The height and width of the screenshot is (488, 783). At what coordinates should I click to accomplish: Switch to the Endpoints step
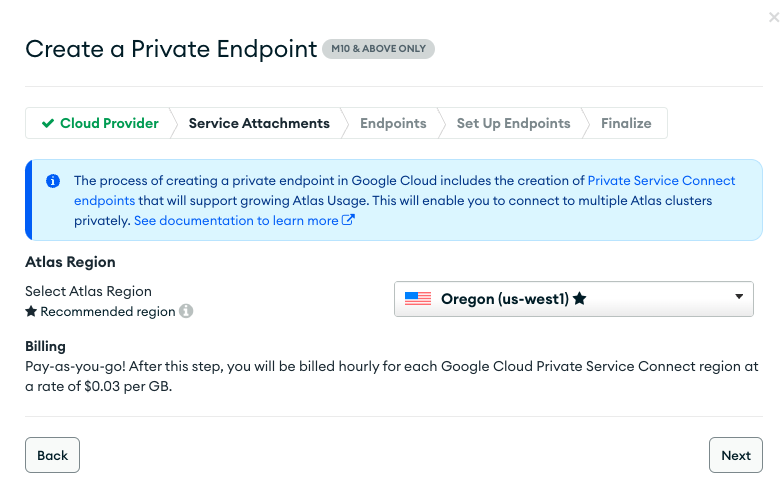pyautogui.click(x=393, y=124)
